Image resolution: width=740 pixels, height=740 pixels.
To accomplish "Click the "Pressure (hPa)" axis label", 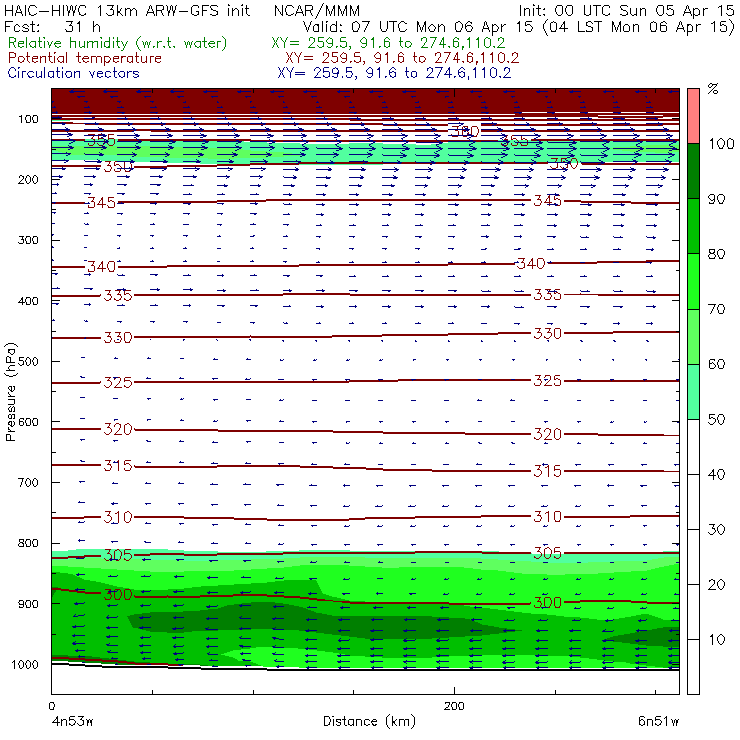I will [x=10, y=392].
